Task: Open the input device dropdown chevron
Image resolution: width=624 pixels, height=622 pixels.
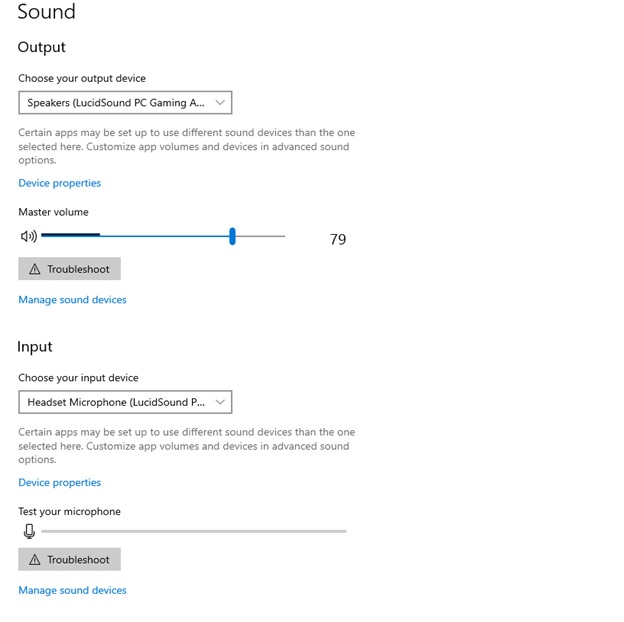Action: click(x=220, y=402)
